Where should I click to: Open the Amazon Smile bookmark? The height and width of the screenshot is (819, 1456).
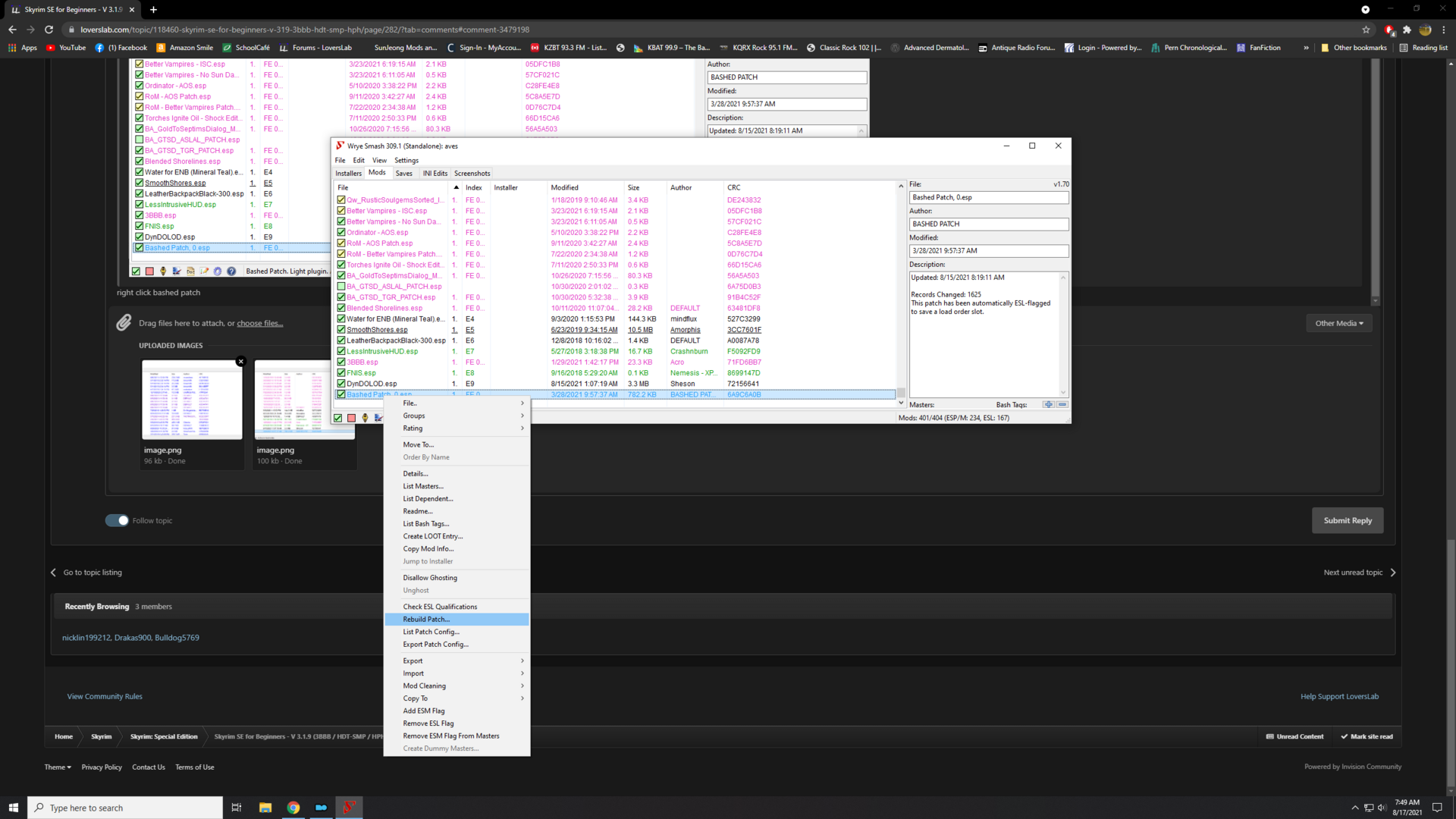[185, 48]
